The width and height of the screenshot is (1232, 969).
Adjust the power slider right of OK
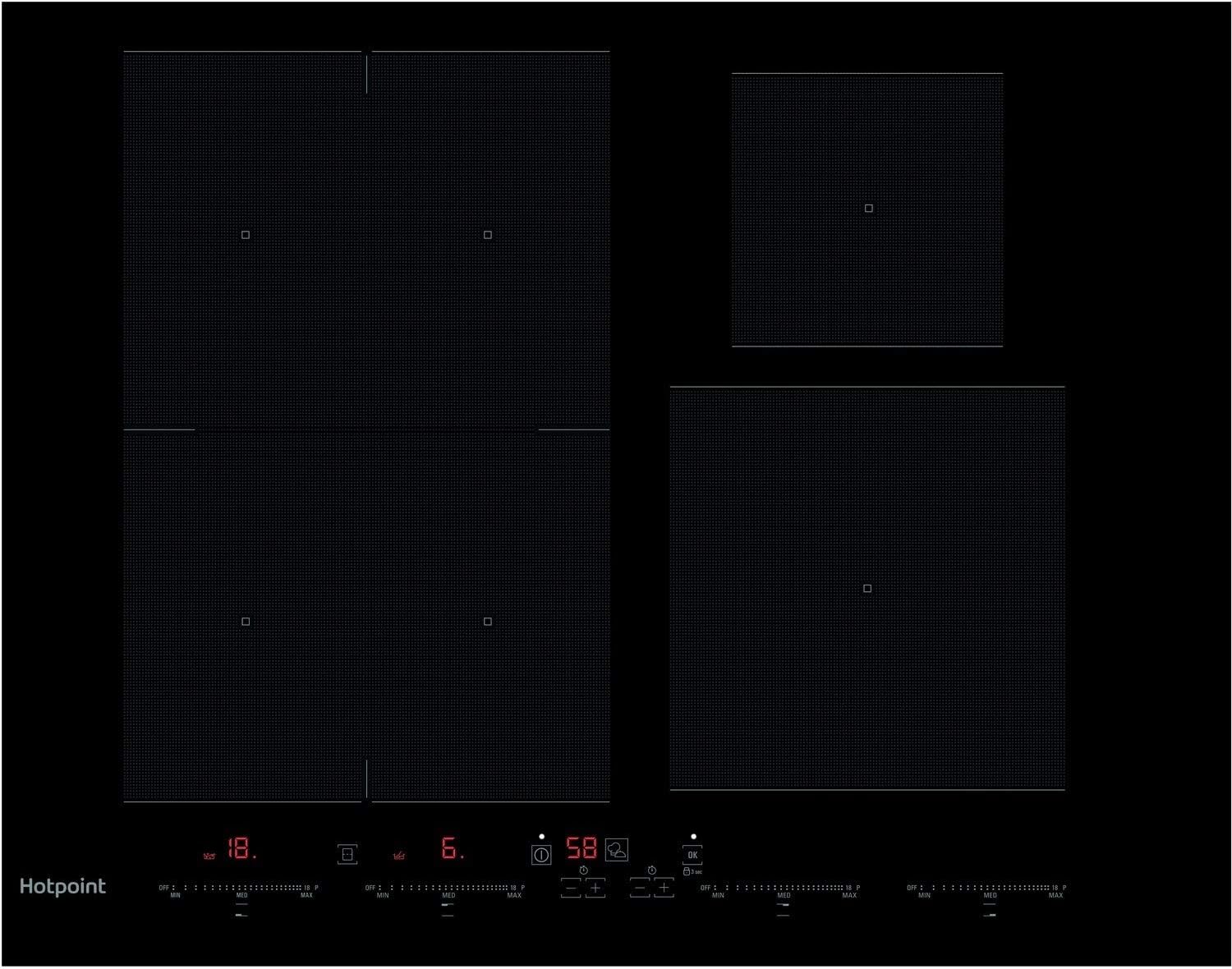[779, 888]
